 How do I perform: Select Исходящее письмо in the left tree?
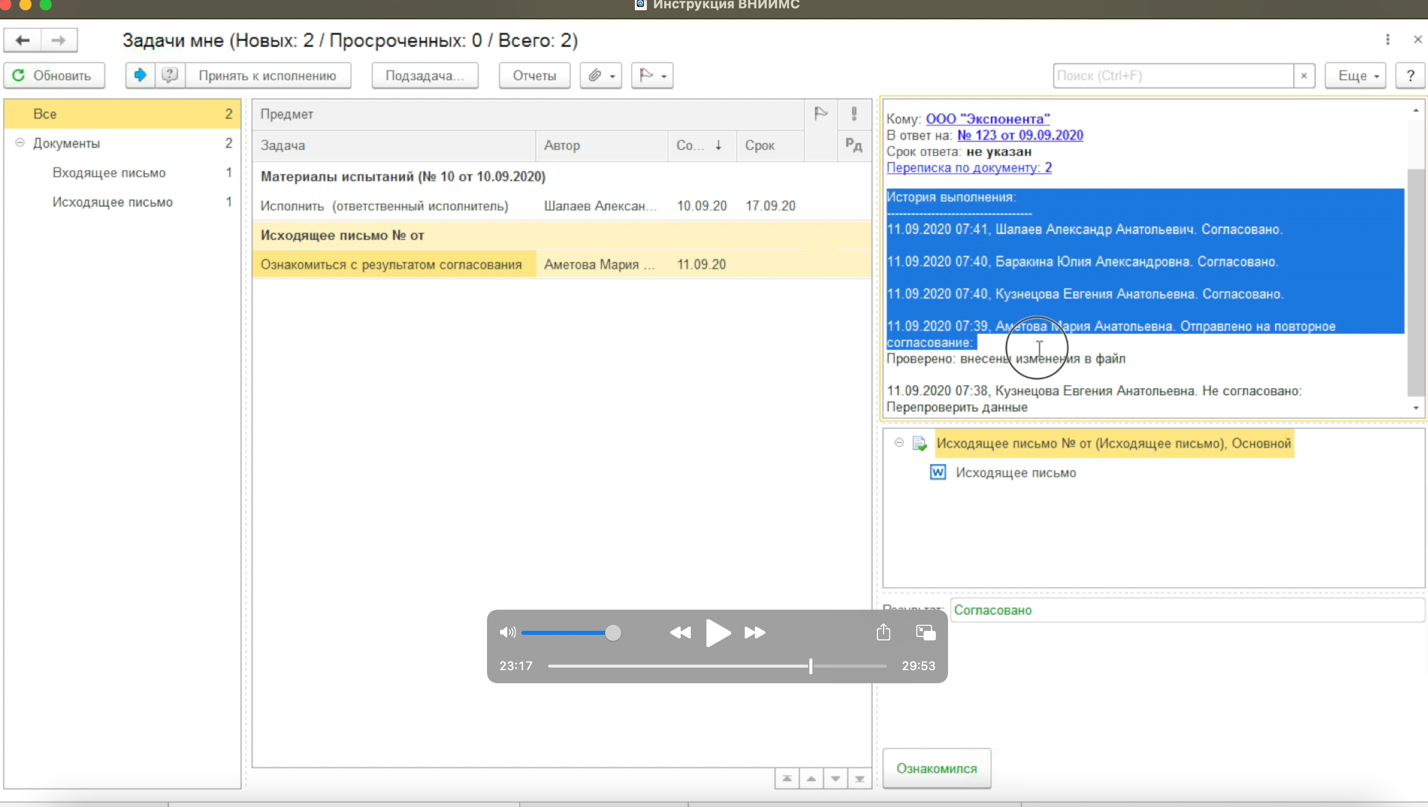pyautogui.click(x=112, y=202)
